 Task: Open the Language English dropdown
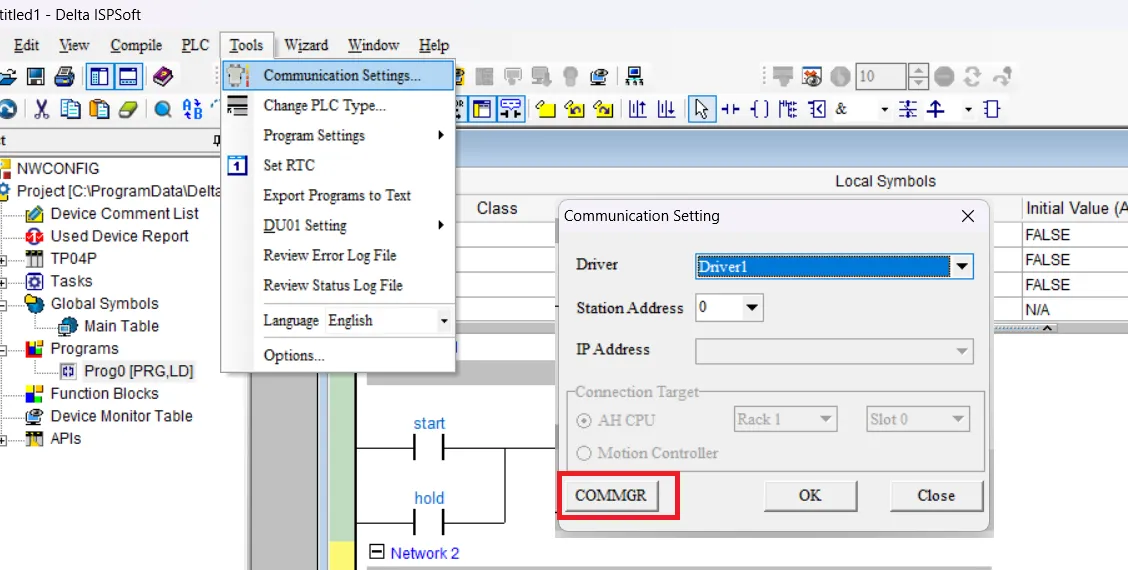[444, 321]
